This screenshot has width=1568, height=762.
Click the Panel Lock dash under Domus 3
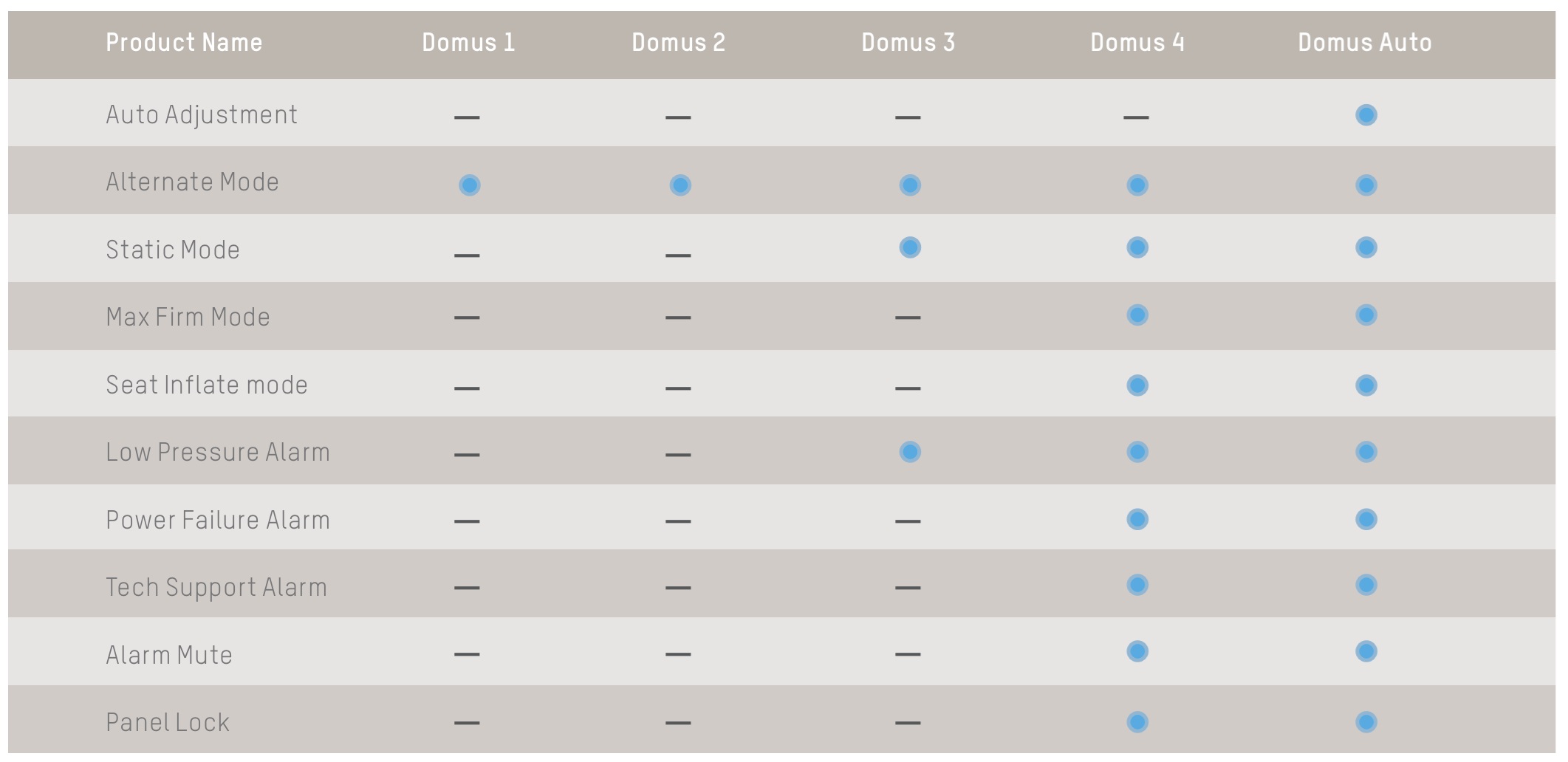[908, 723]
